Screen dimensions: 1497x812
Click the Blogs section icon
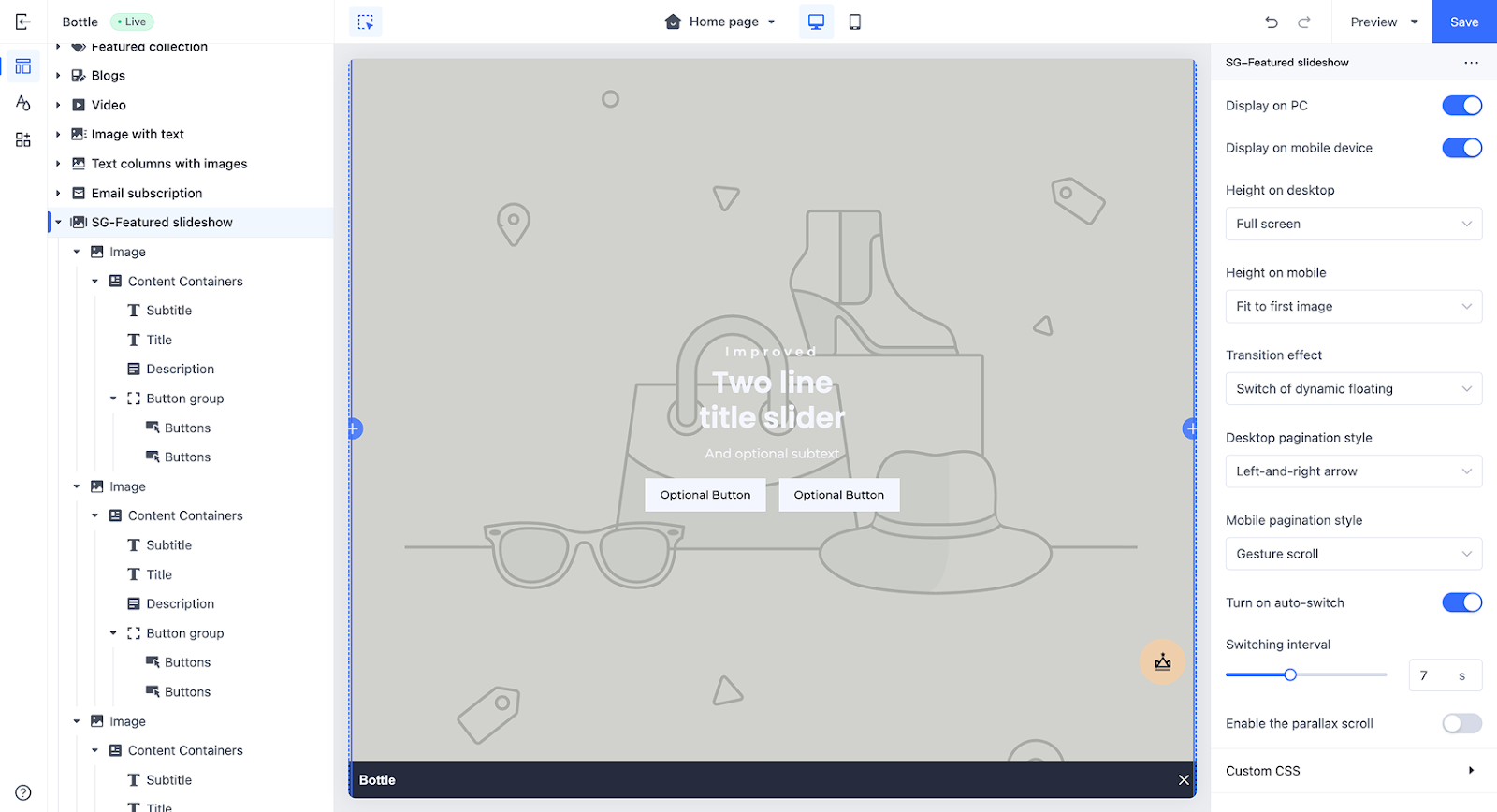point(79,76)
